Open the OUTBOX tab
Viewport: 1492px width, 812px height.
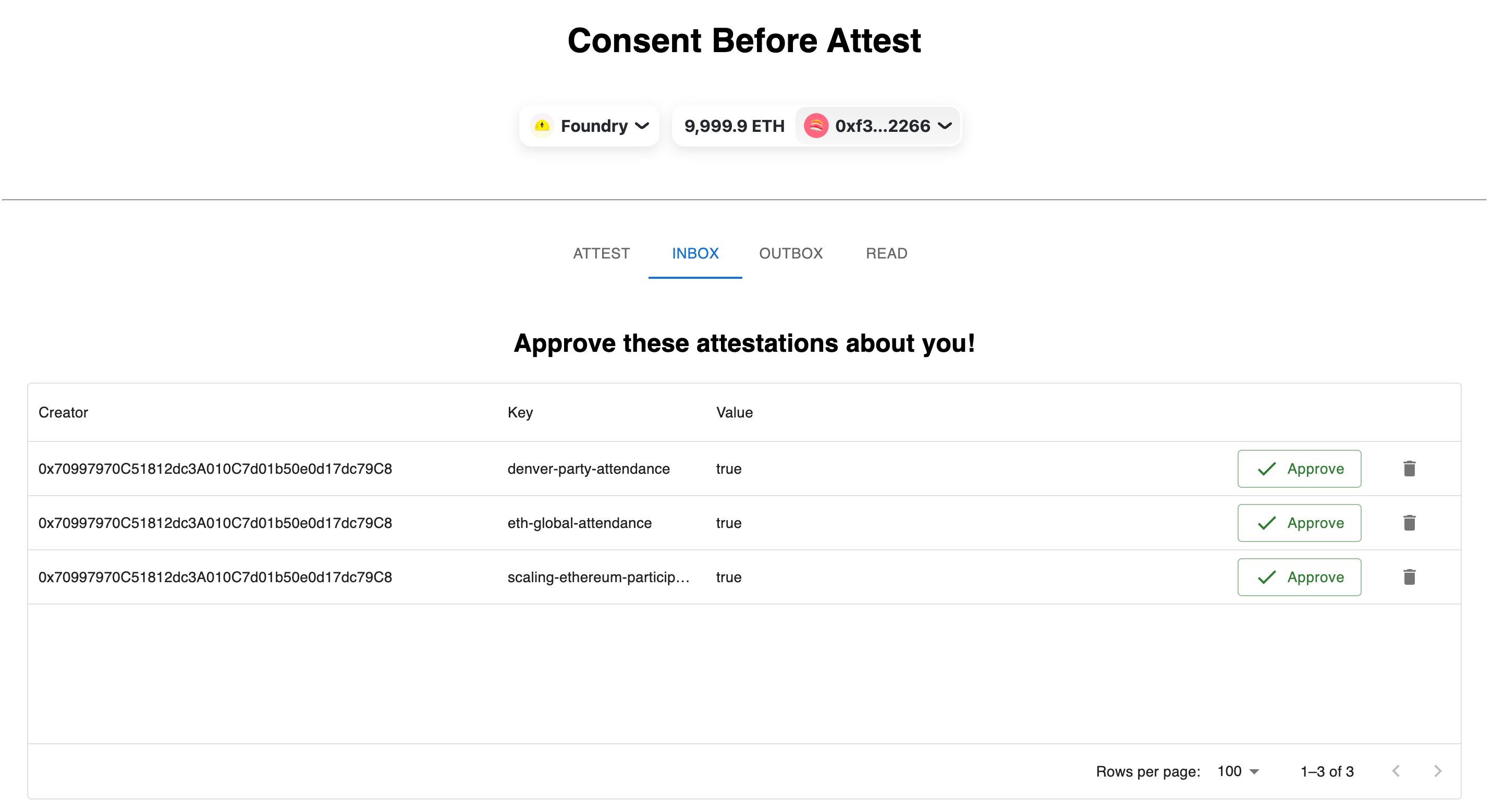(791, 253)
